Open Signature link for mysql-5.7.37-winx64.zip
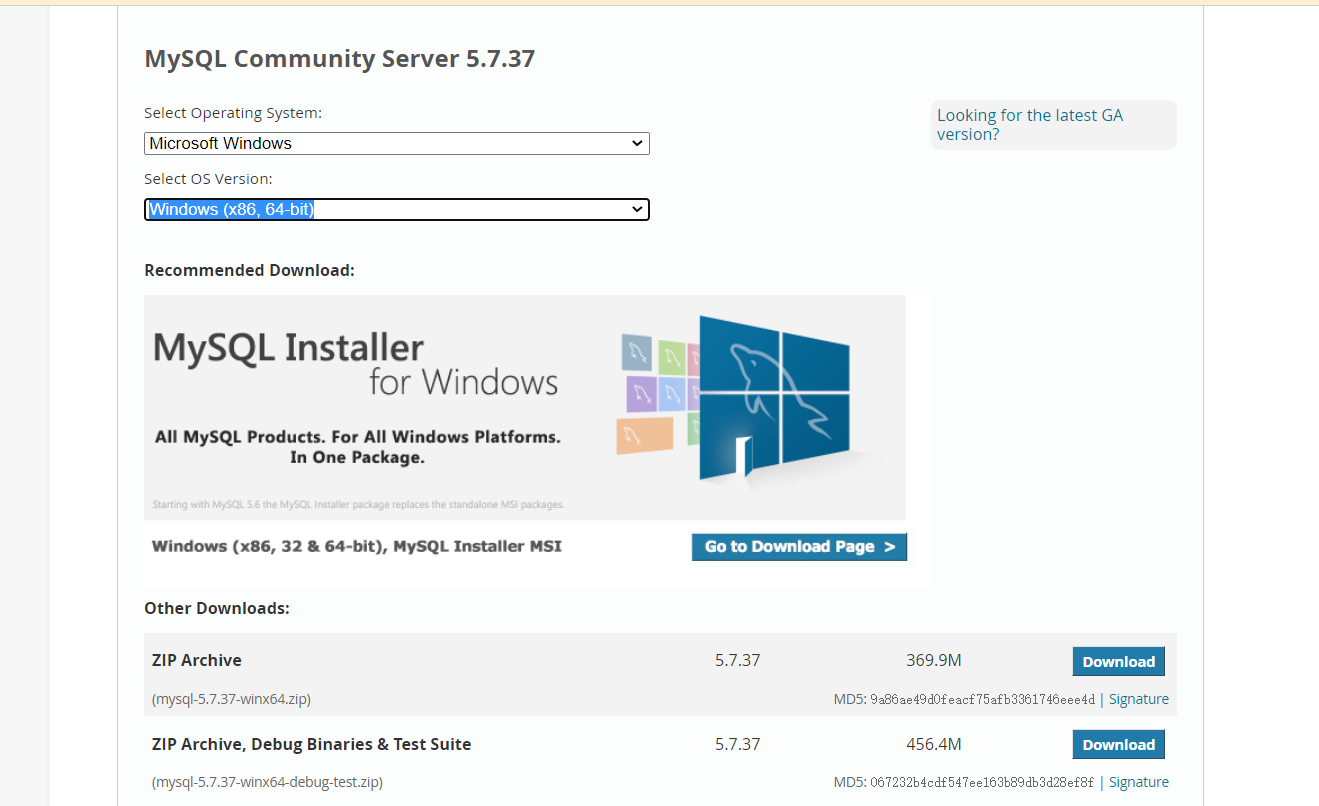Screen dimensions: 1319x806 coord(1138,700)
